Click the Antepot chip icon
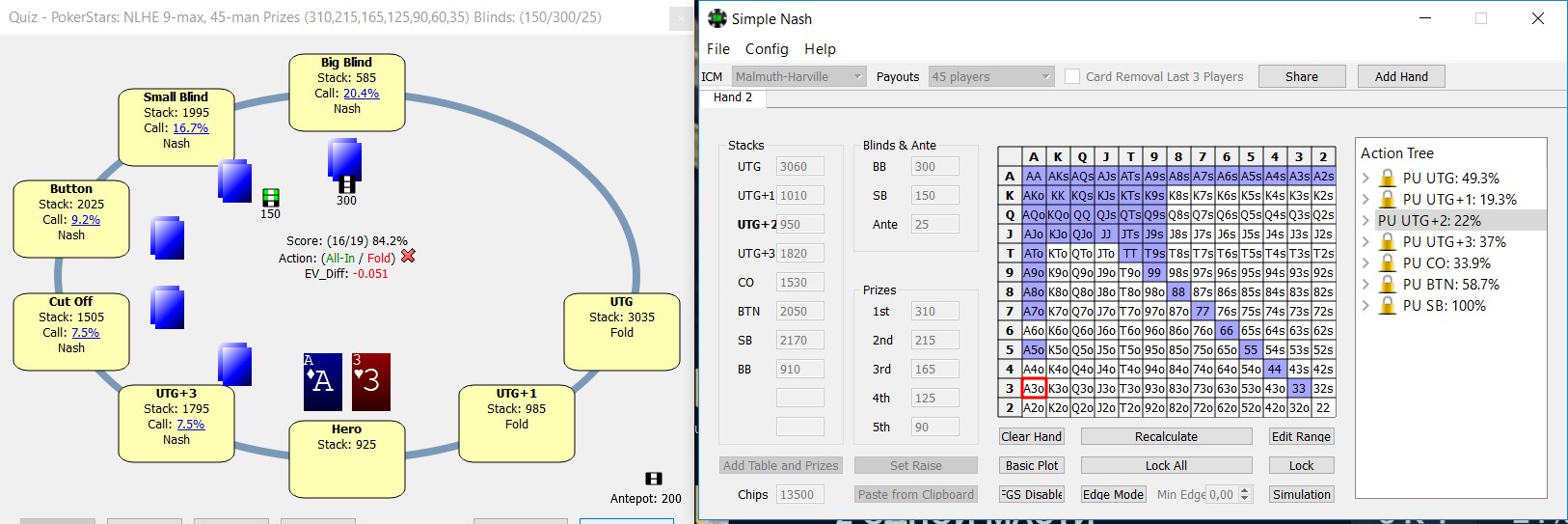The width and height of the screenshot is (1568, 524). point(653,479)
